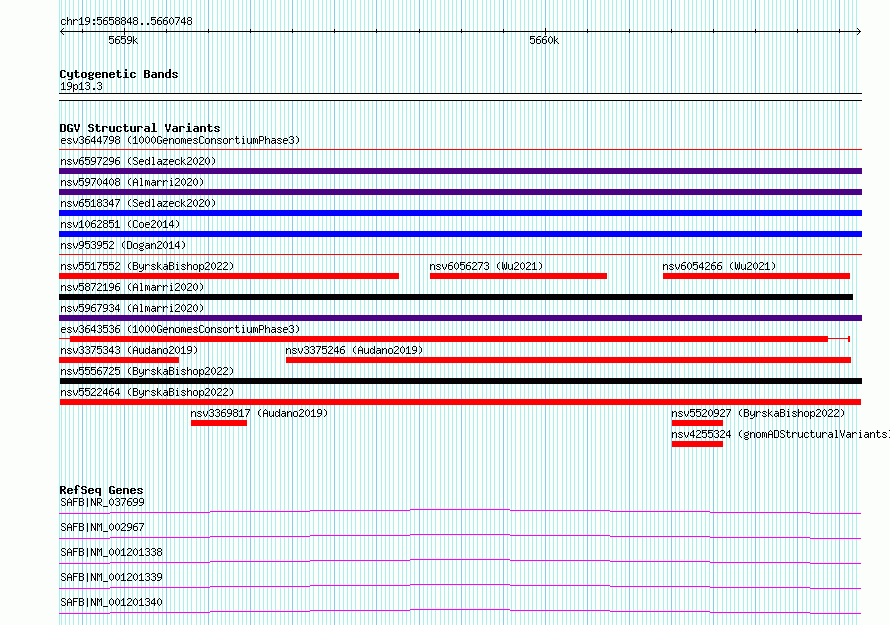This screenshot has height=625, width=890.
Task: Open variant nsv953952 (Dogan2014)
Action: point(123,245)
